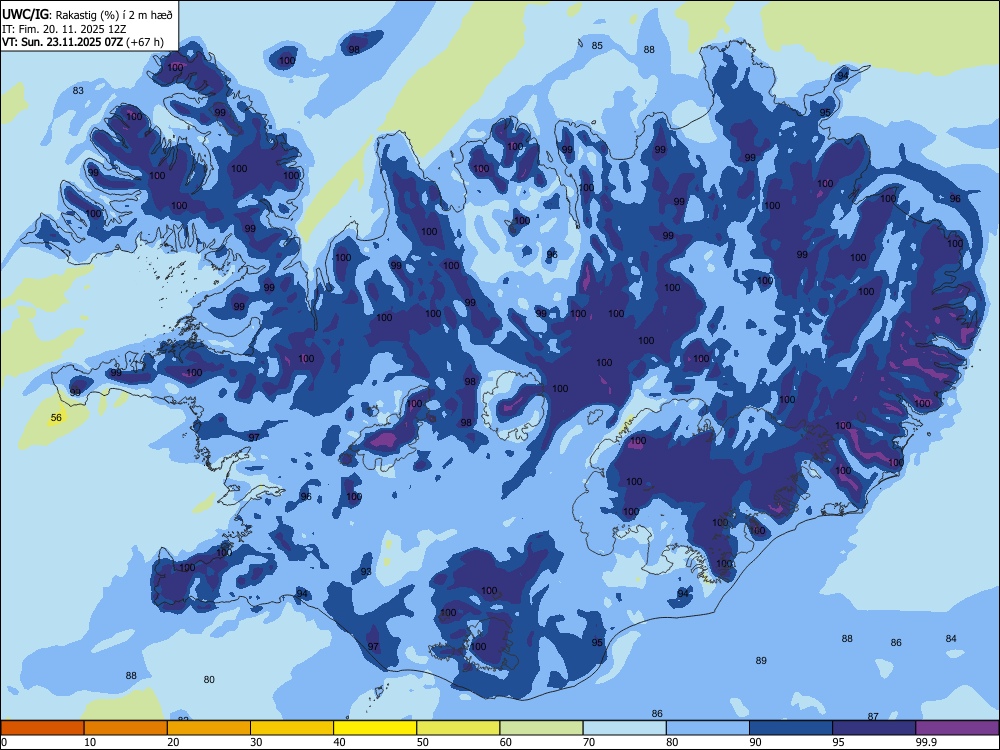Viewport: 1000px width, 750px height.
Task: Select the '93' humidity value on the map
Action: click(x=365, y=571)
